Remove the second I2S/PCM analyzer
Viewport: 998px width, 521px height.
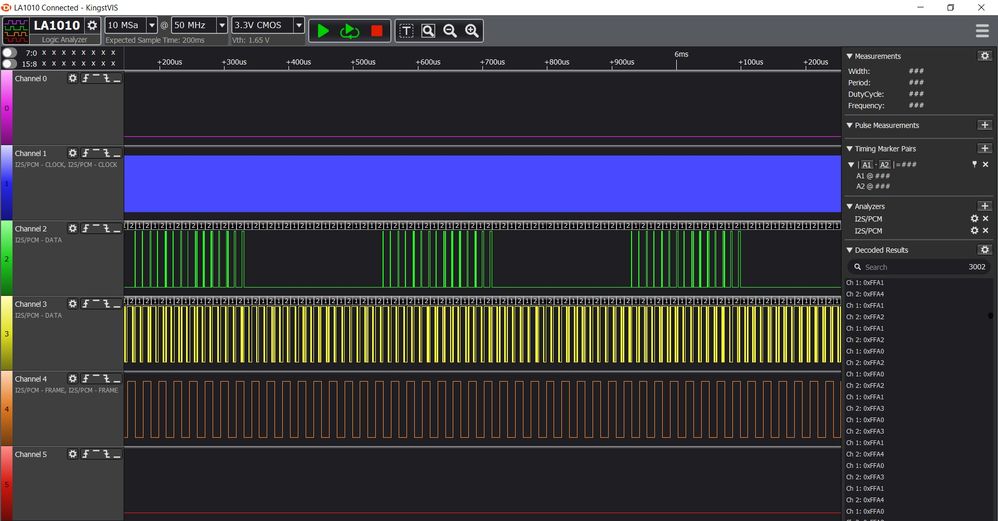pyautogui.click(x=985, y=230)
